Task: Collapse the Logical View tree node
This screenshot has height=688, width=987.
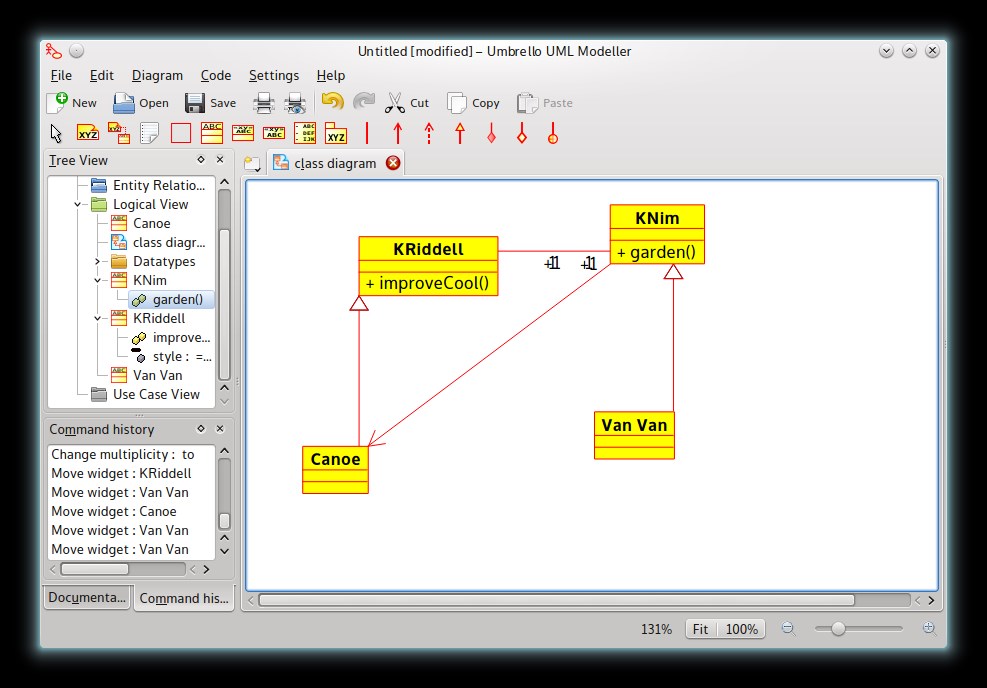Action: click(x=78, y=204)
